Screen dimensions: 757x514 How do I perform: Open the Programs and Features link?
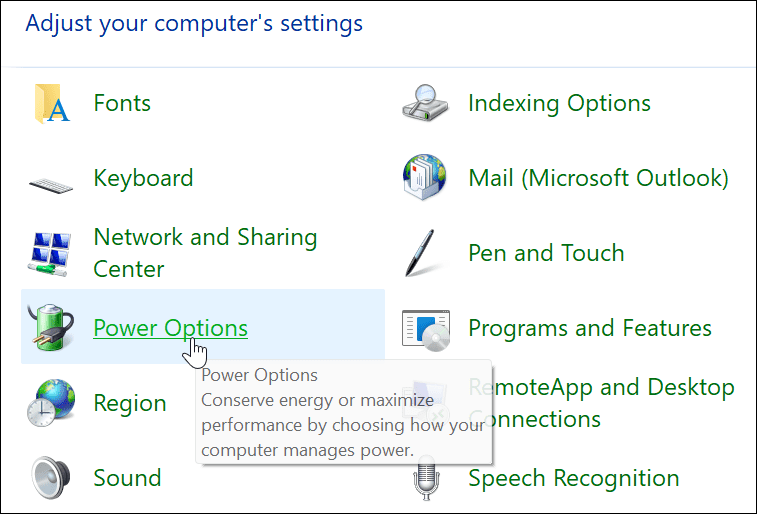(x=590, y=328)
